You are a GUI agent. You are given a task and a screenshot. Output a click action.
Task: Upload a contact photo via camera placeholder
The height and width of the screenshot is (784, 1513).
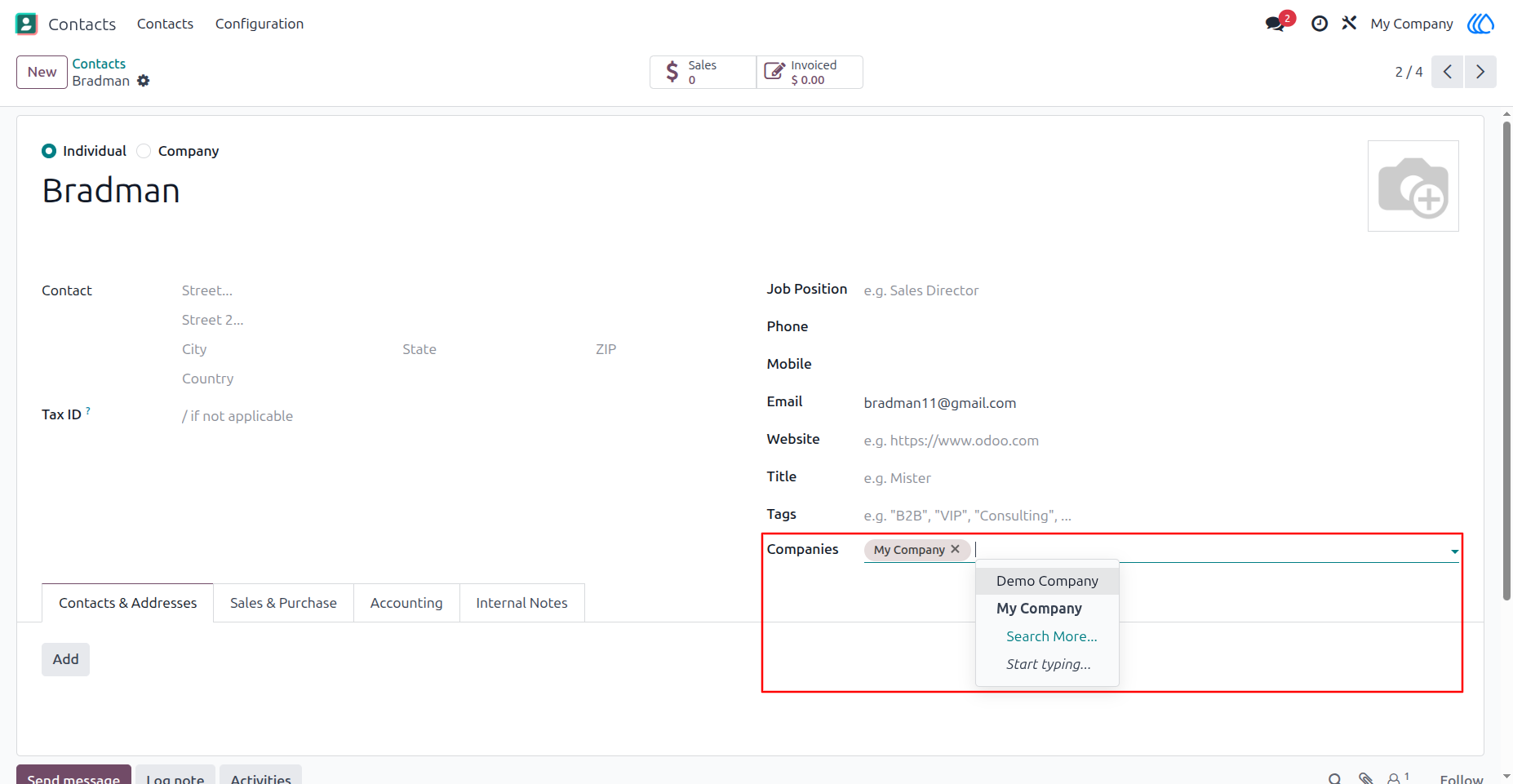pos(1413,186)
